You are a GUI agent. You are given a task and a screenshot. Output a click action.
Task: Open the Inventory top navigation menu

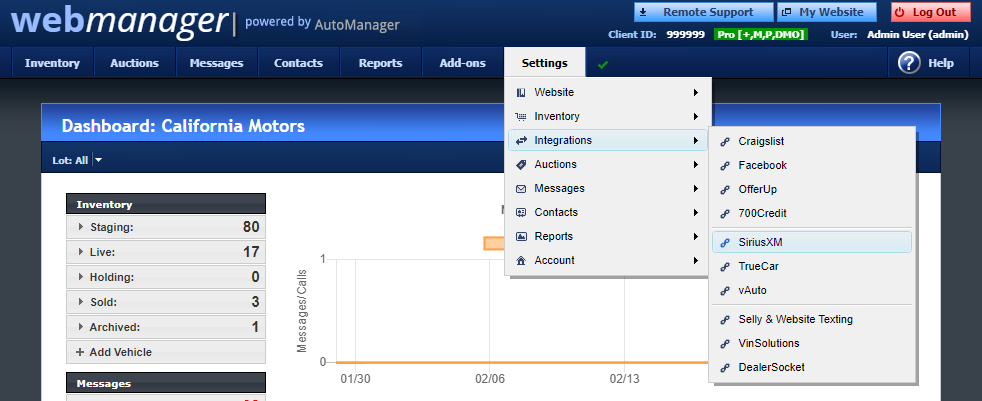coord(53,63)
